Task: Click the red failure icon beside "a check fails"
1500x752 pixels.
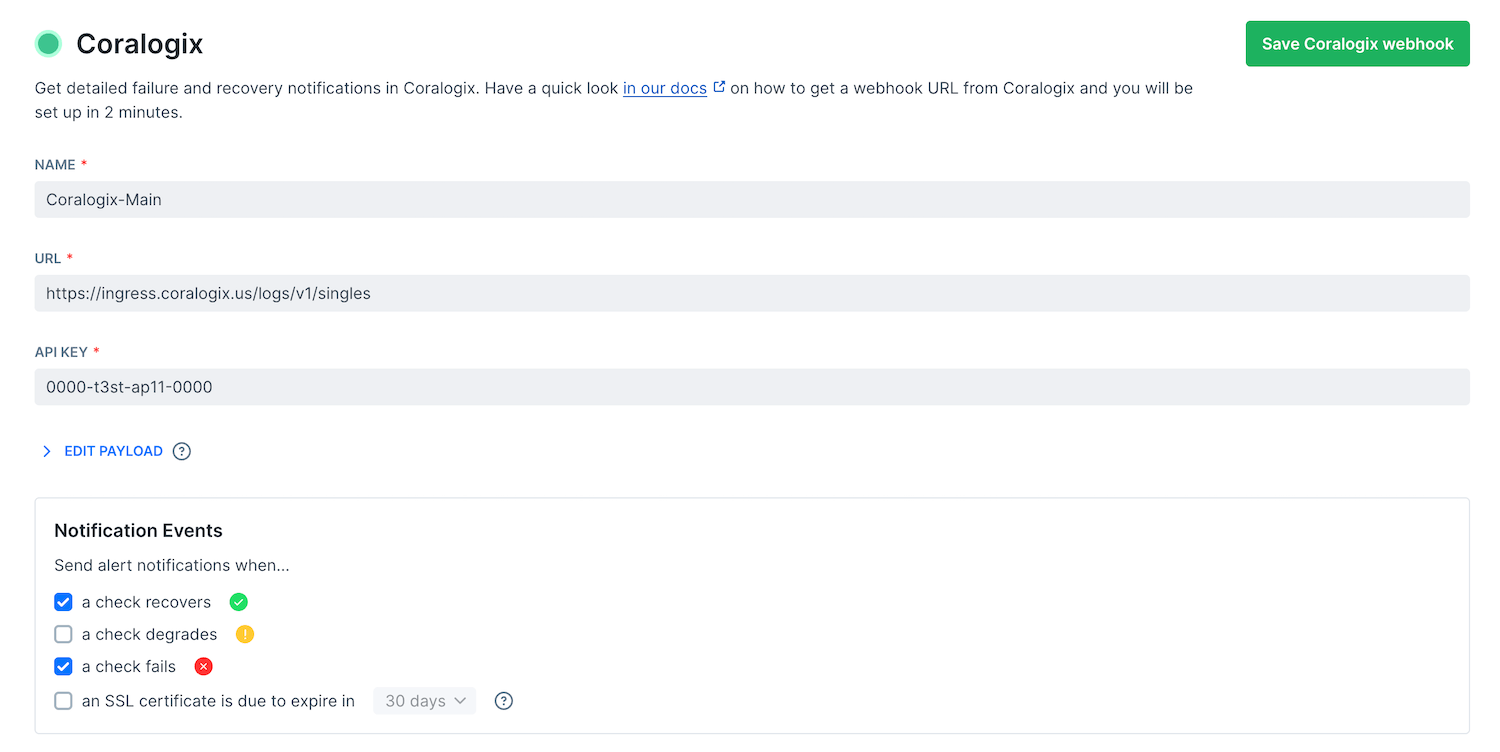Action: [203, 666]
